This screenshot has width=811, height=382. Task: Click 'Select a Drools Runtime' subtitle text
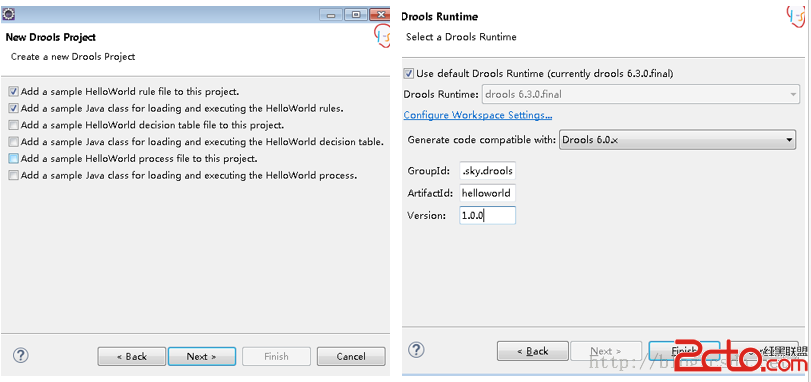pos(461,37)
